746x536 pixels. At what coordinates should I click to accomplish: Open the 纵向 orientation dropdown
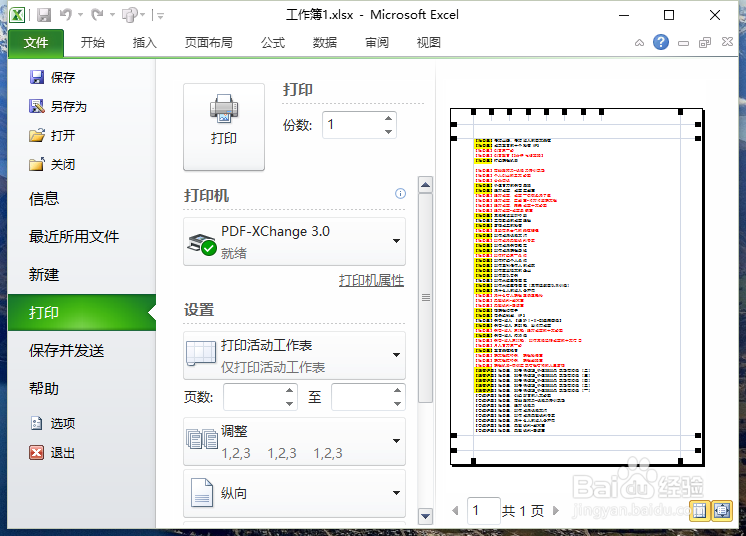294,493
